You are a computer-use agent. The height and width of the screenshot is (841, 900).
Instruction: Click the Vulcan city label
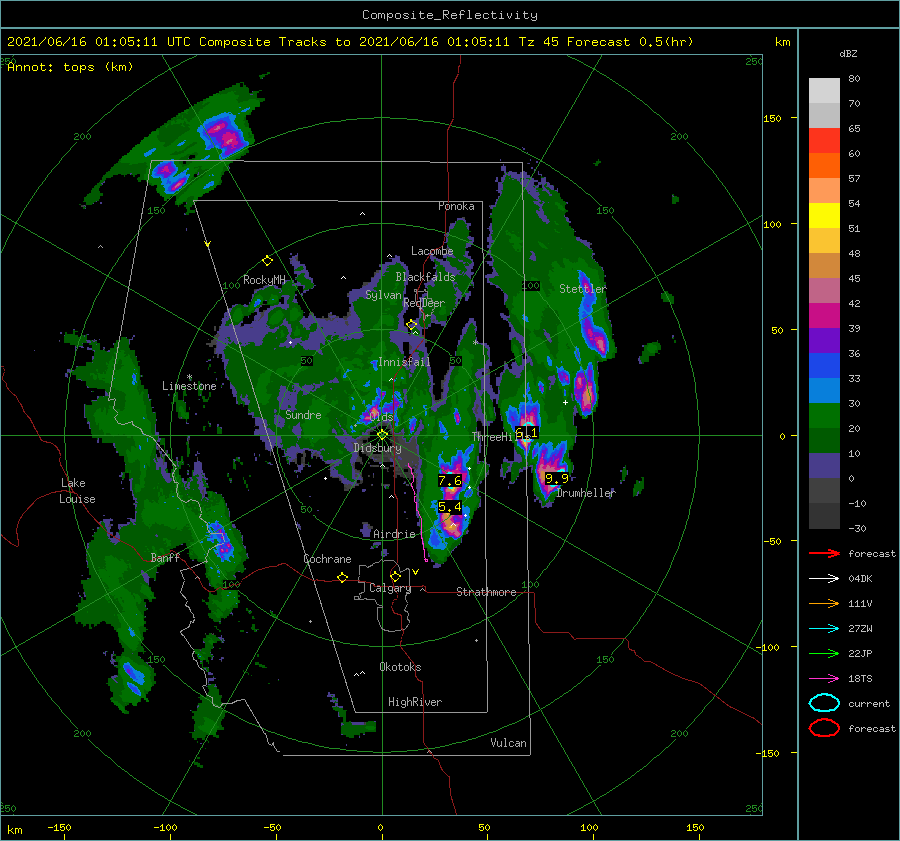(x=509, y=743)
